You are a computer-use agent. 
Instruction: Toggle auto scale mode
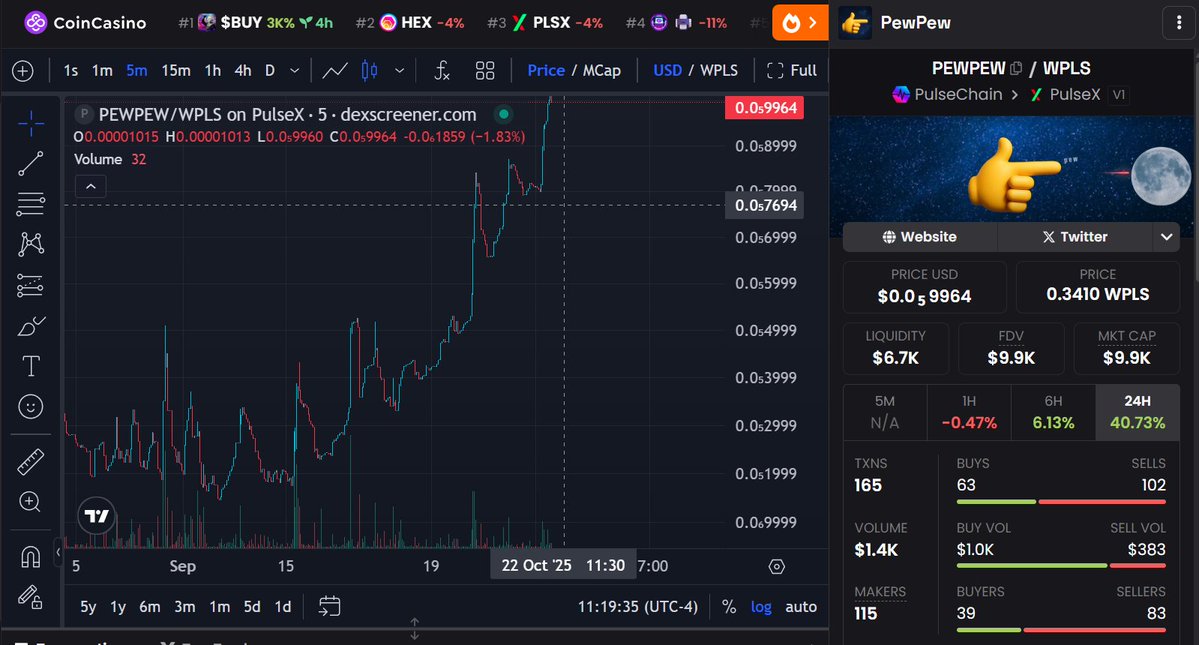click(x=801, y=607)
